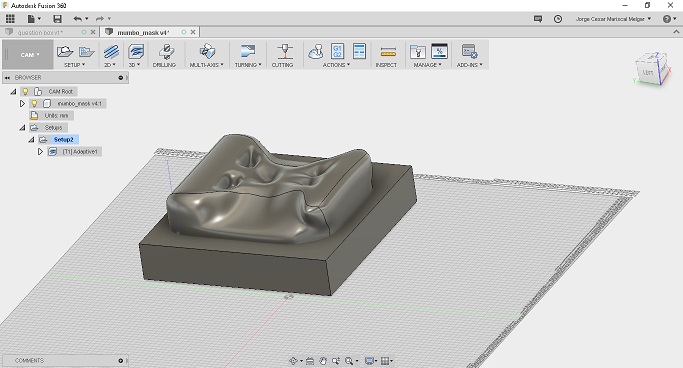Click the Multi-Axis toolpath icon

coord(207,52)
